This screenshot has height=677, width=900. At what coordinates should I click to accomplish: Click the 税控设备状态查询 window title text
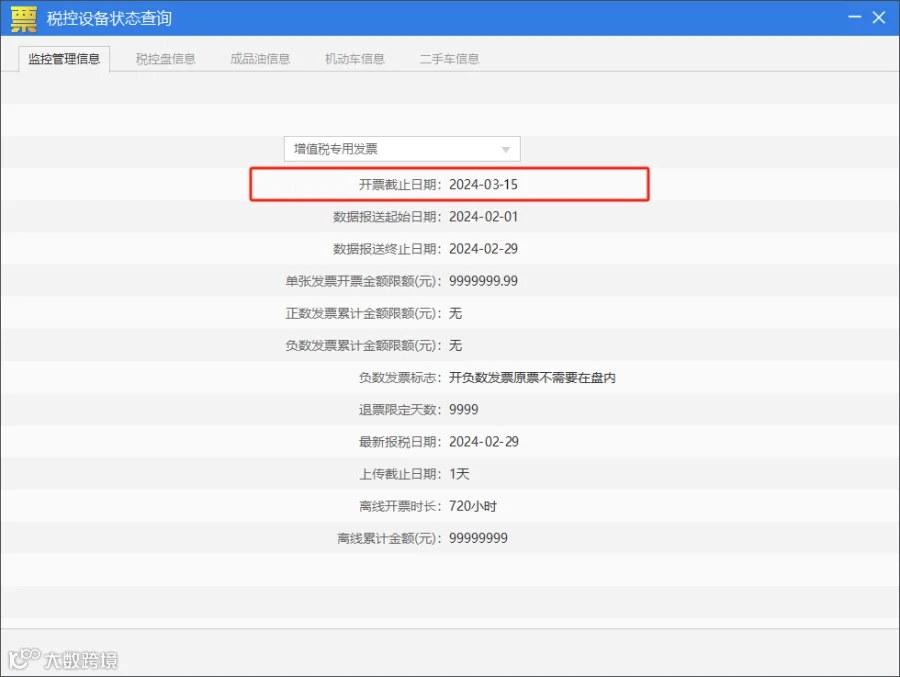[x=109, y=18]
